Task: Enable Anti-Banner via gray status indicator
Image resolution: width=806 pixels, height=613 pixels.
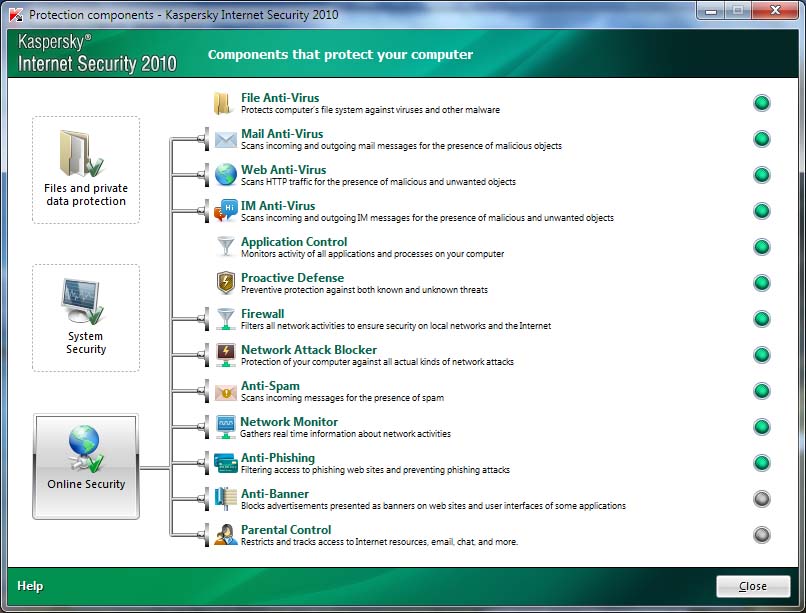Action: click(762, 498)
